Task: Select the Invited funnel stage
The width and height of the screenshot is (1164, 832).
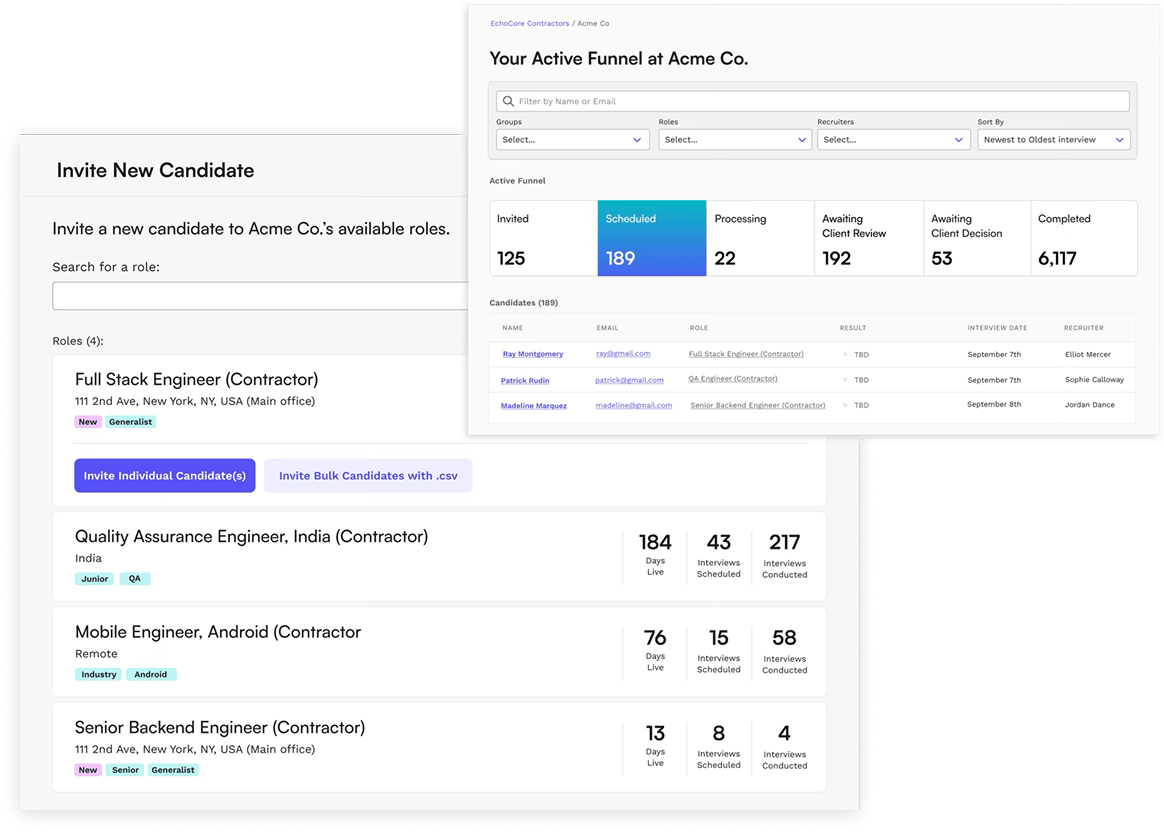Action: pyautogui.click(x=543, y=238)
